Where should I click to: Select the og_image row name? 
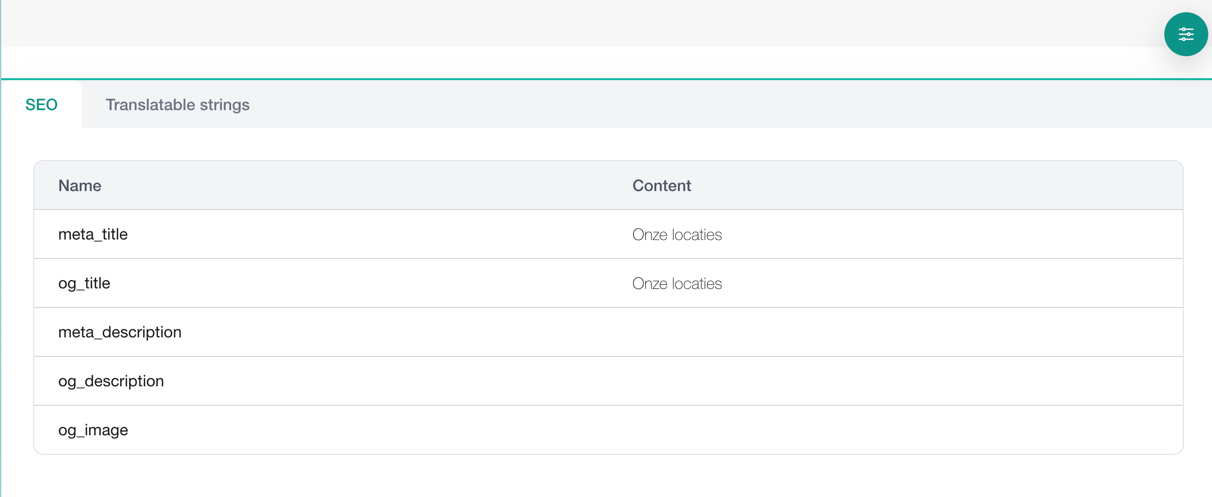pyautogui.click(x=93, y=430)
